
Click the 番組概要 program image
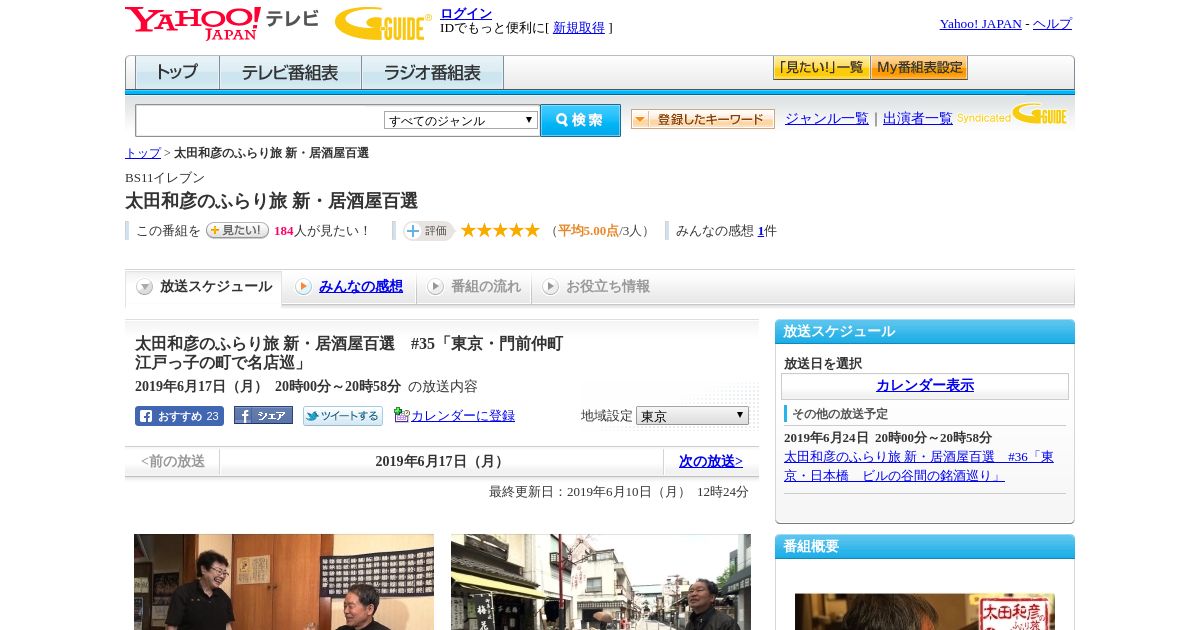pos(925,611)
